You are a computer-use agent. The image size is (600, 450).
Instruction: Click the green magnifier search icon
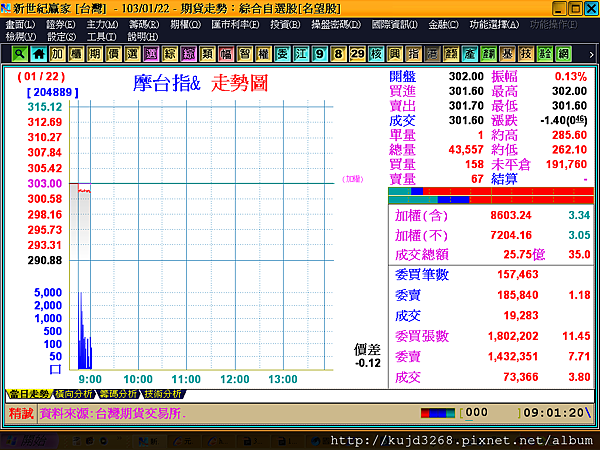[x=19, y=54]
